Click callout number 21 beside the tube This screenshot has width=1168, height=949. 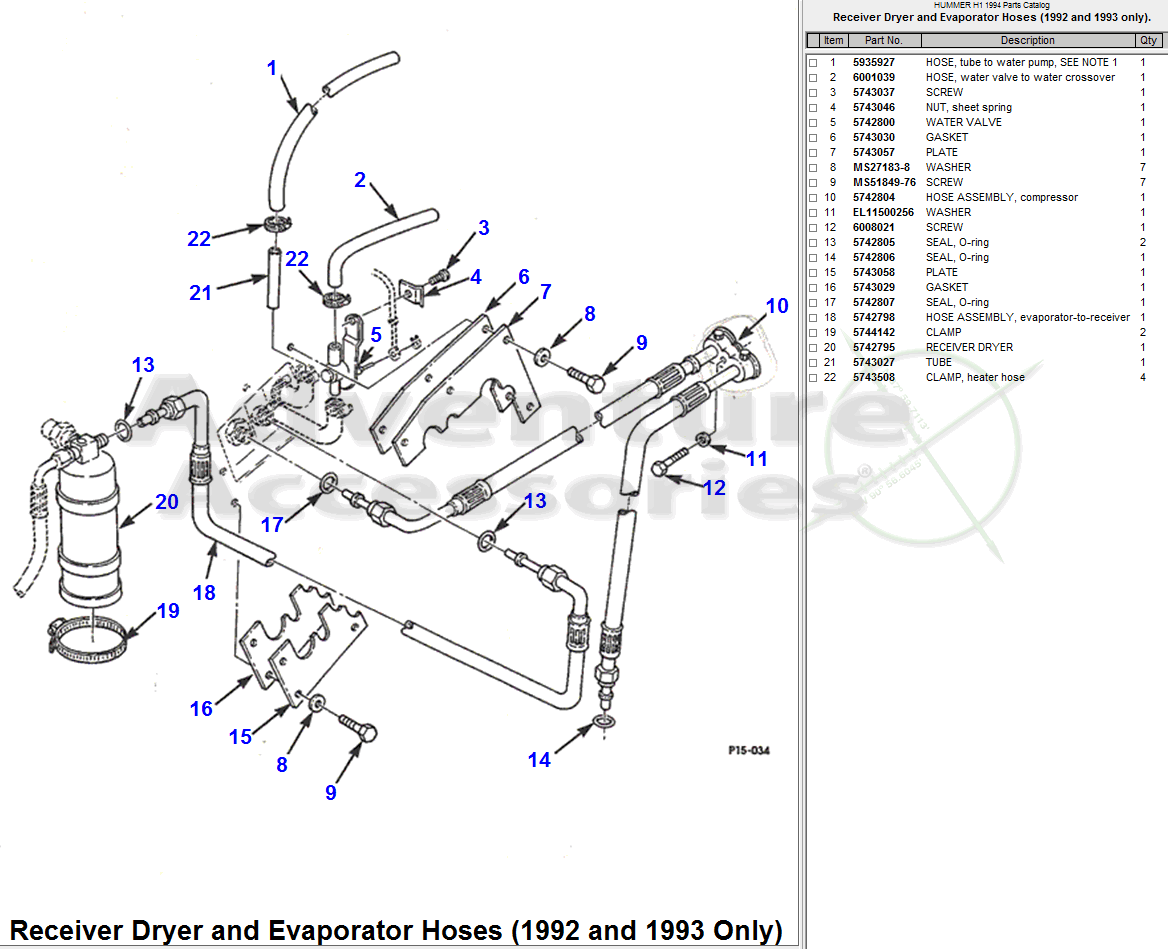pyautogui.click(x=200, y=293)
